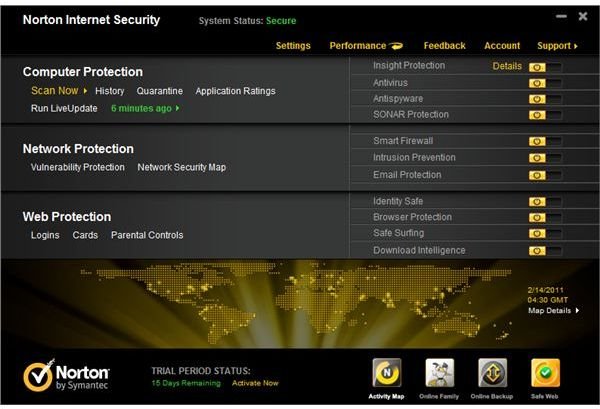Toggle Insight Protection switch
Image resolution: width=600 pixels, height=409 pixels.
pyautogui.click(x=545, y=67)
